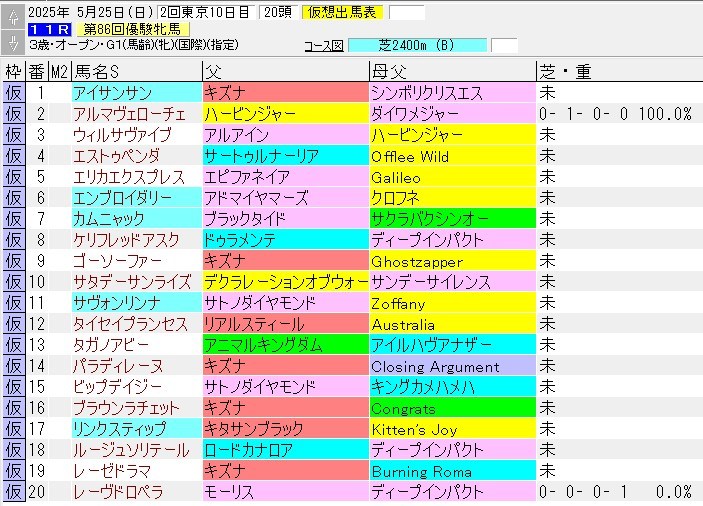Select horse ブラウンラチェット
The image size is (703, 506).
(137, 408)
